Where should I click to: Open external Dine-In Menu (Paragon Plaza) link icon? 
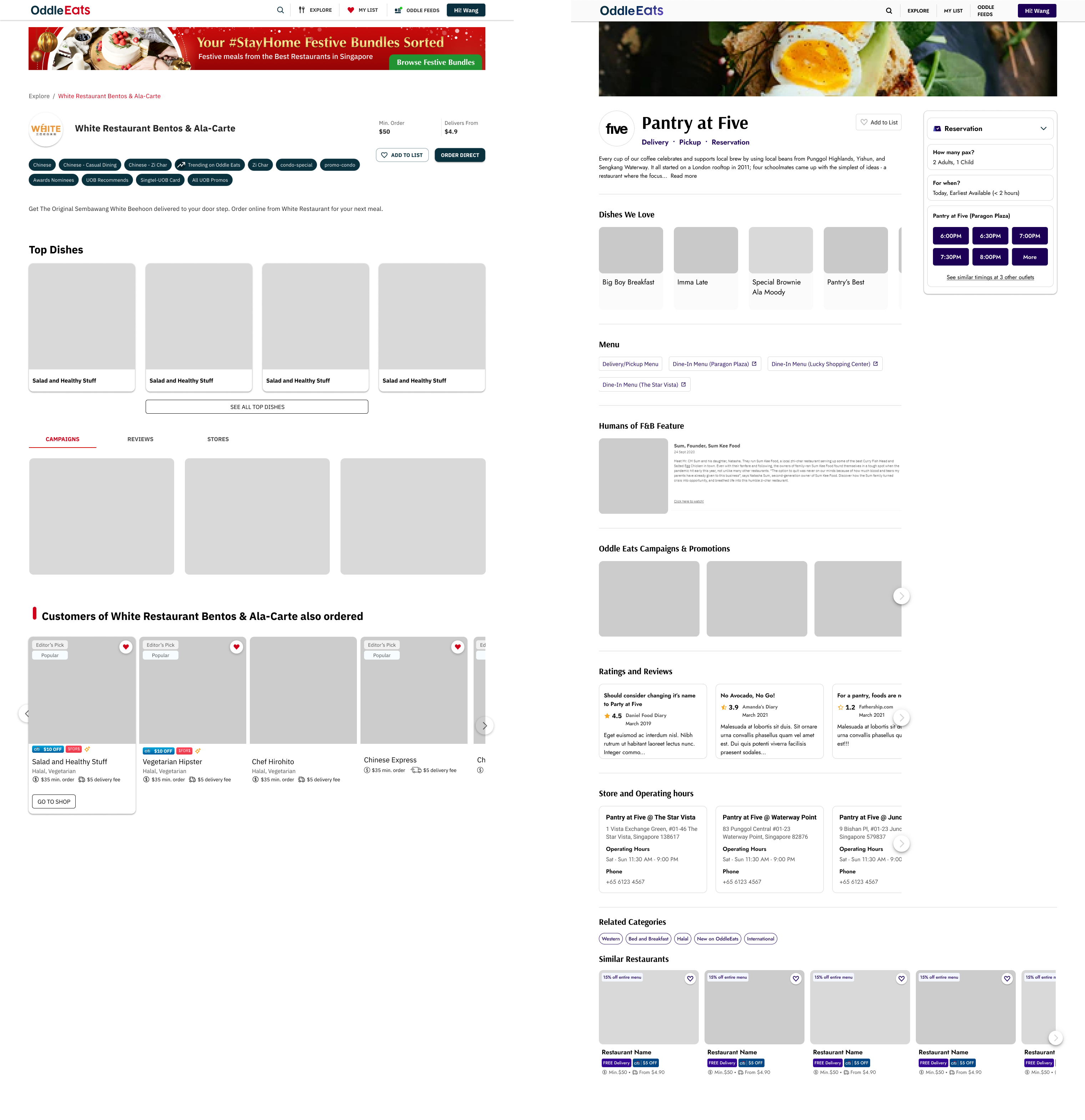coord(754,364)
